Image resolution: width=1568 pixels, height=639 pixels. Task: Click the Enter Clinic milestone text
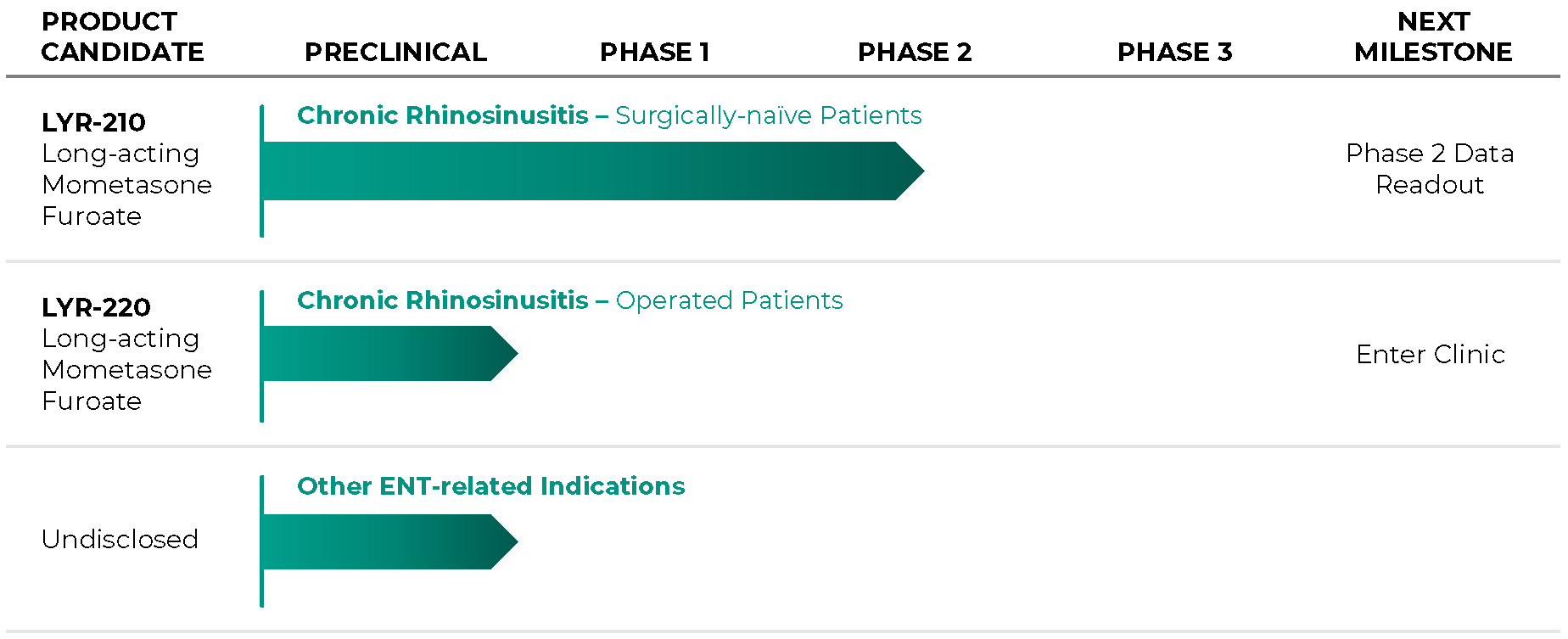[1431, 354]
